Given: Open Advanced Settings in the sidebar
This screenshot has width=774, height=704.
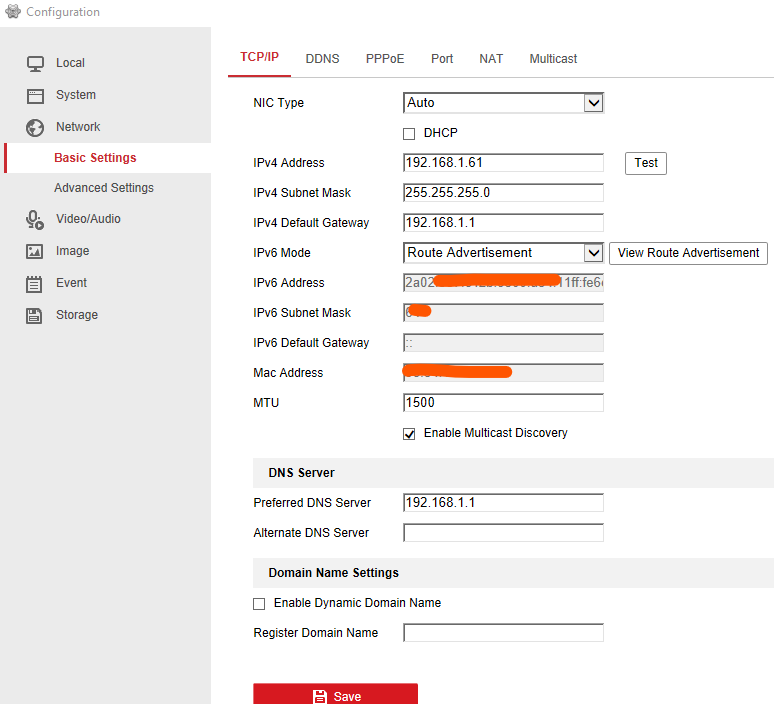Looking at the screenshot, I should pyautogui.click(x=104, y=188).
